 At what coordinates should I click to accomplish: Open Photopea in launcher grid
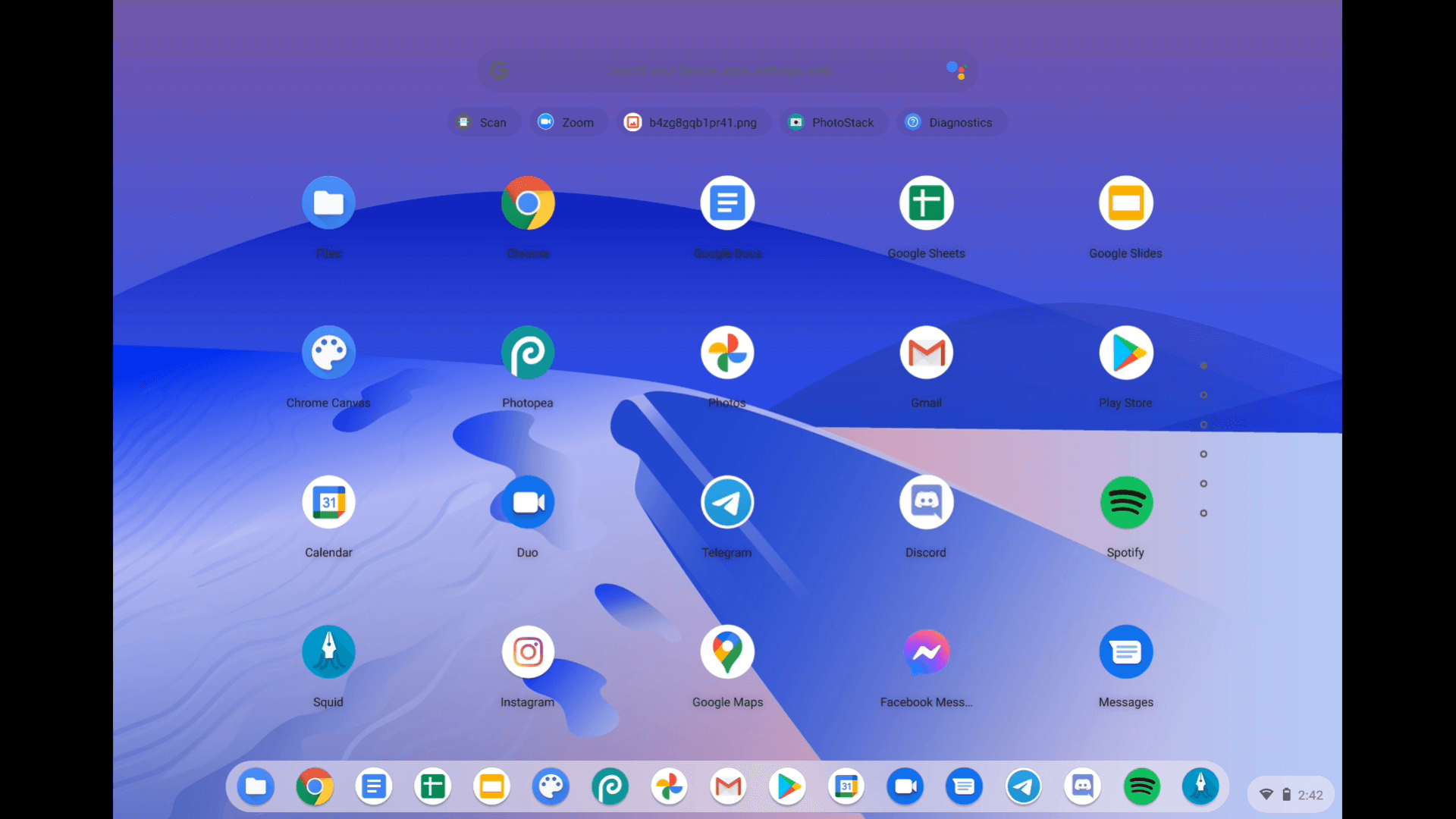(528, 353)
